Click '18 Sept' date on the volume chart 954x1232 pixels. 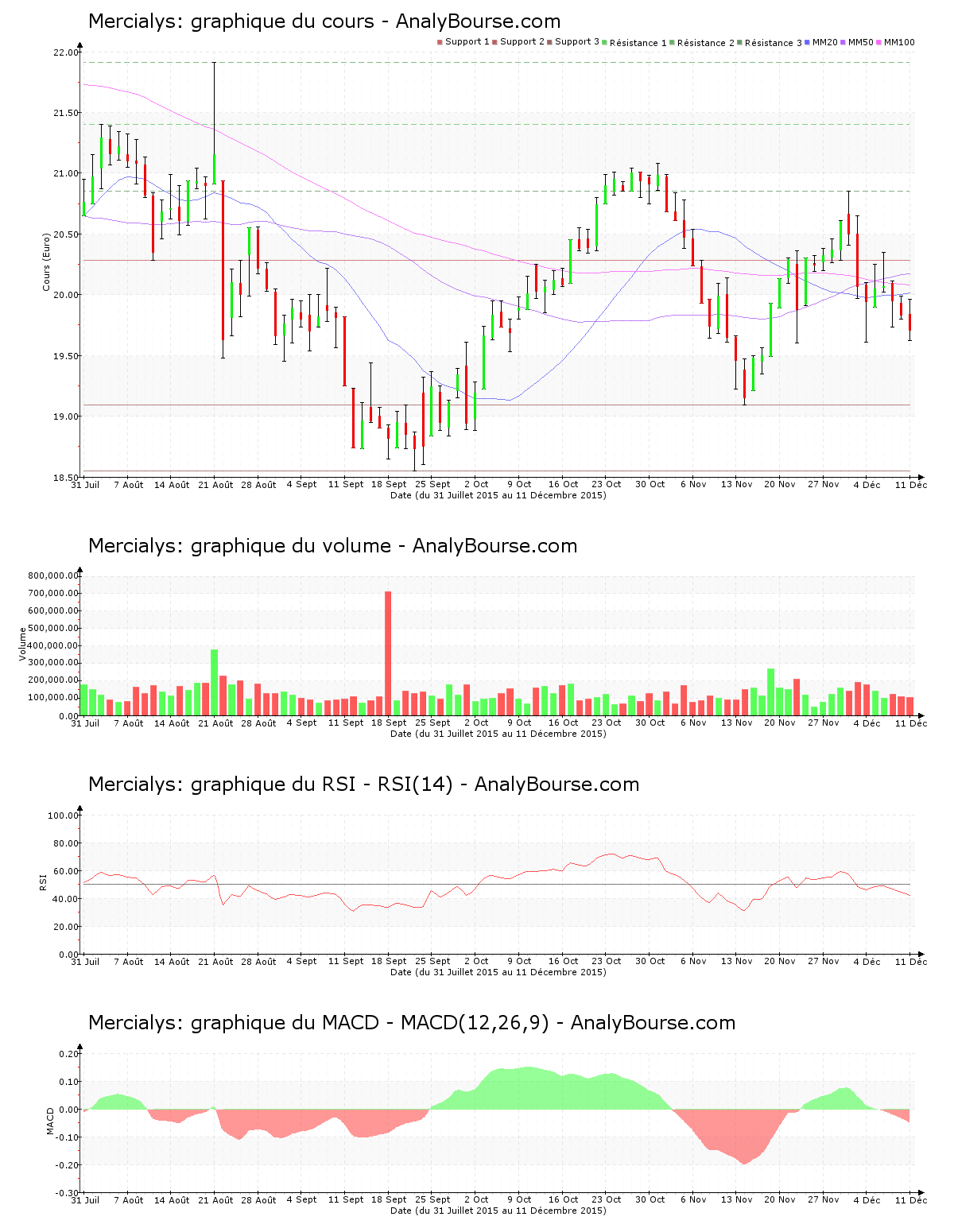point(390,723)
